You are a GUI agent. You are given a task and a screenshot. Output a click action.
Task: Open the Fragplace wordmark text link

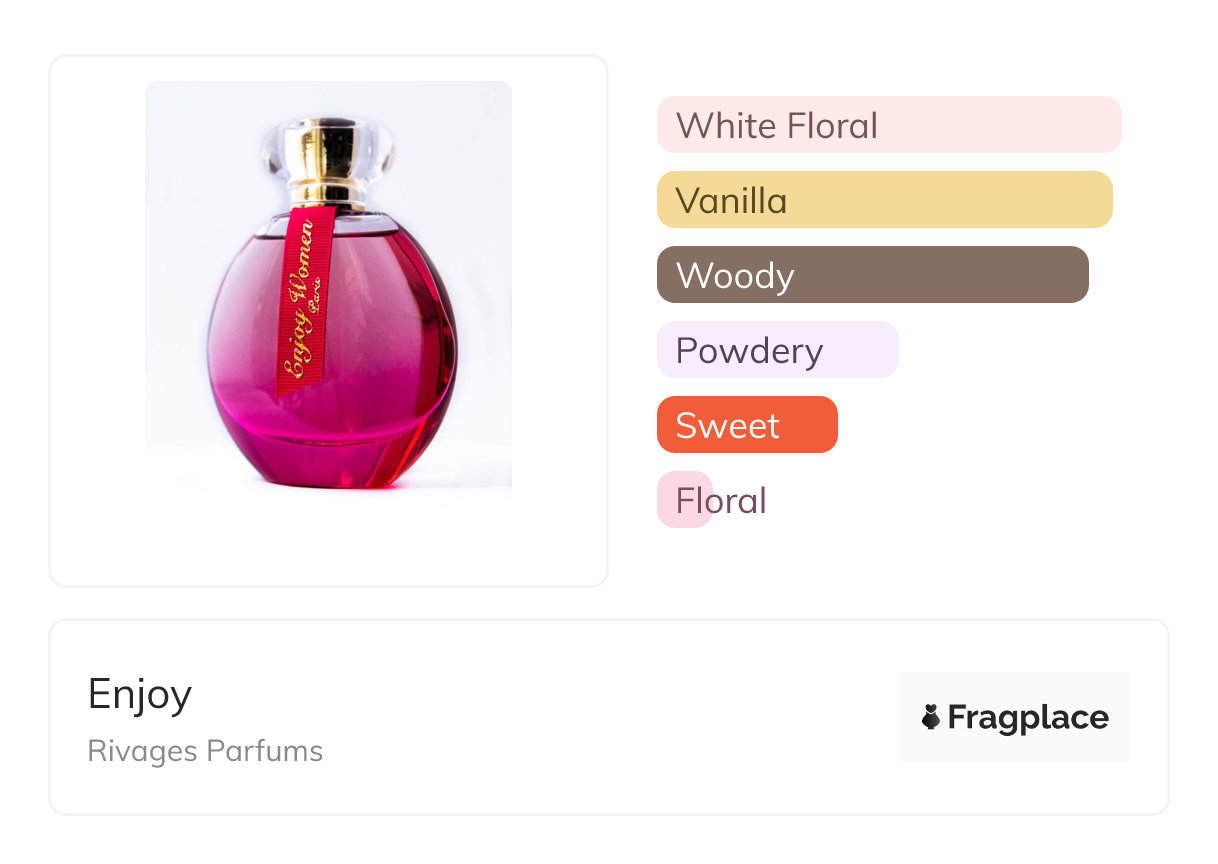[1028, 717]
